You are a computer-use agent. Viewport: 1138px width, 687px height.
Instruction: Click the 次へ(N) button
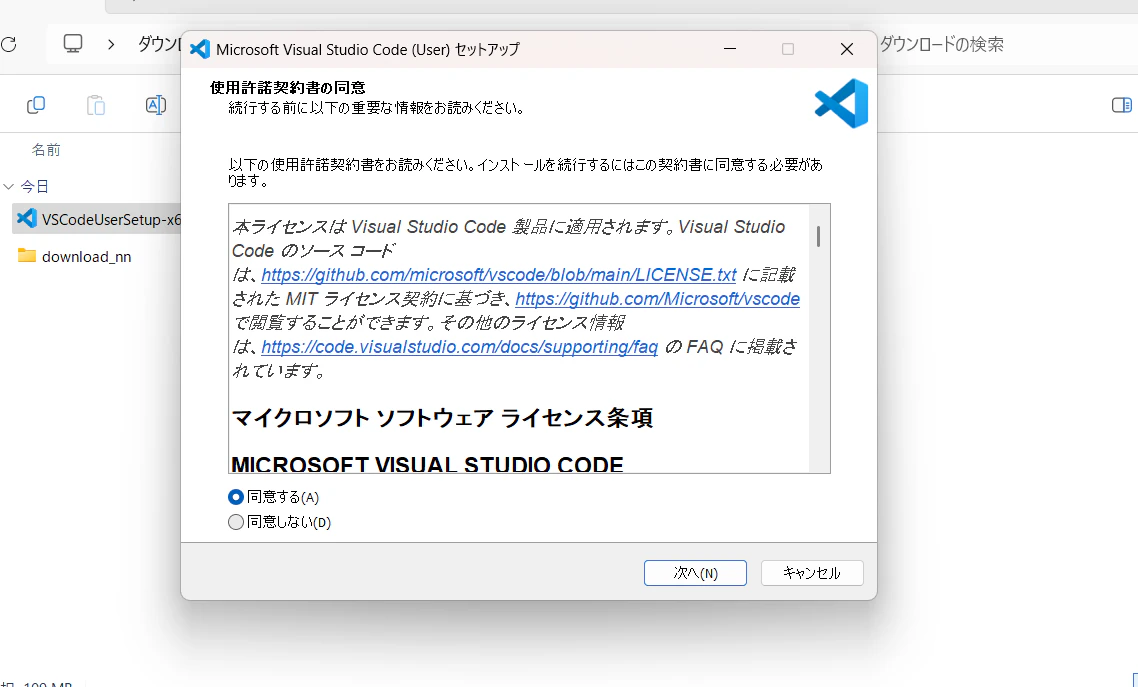click(x=695, y=573)
